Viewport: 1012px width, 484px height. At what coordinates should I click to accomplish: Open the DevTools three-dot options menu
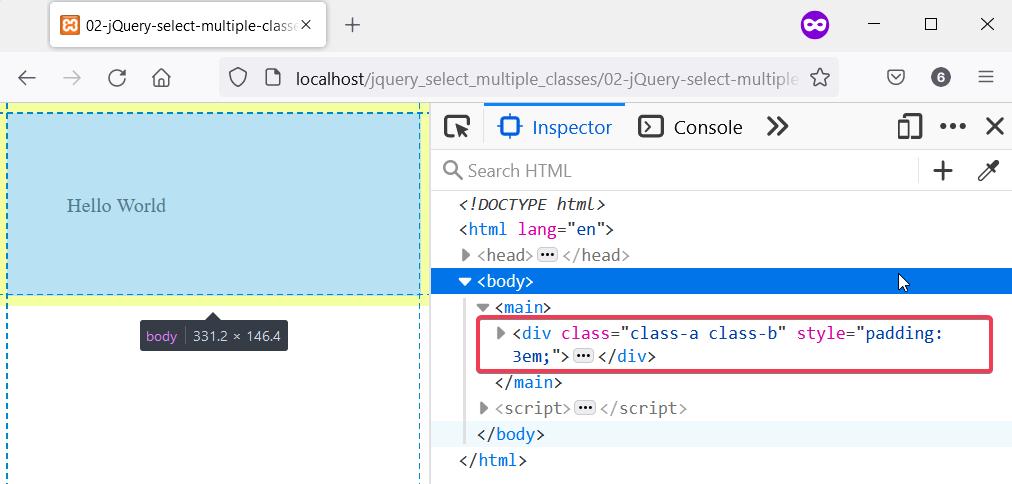(953, 127)
